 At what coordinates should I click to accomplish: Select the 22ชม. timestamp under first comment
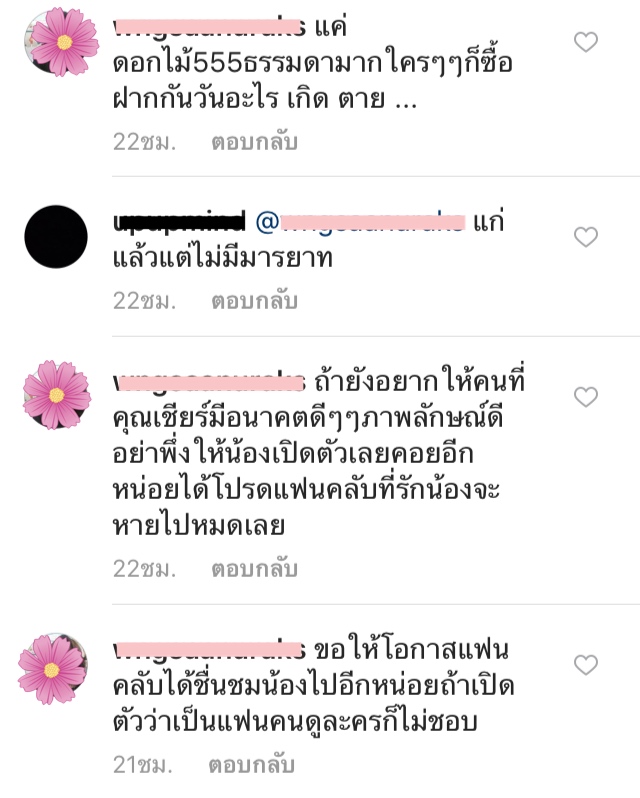144,142
